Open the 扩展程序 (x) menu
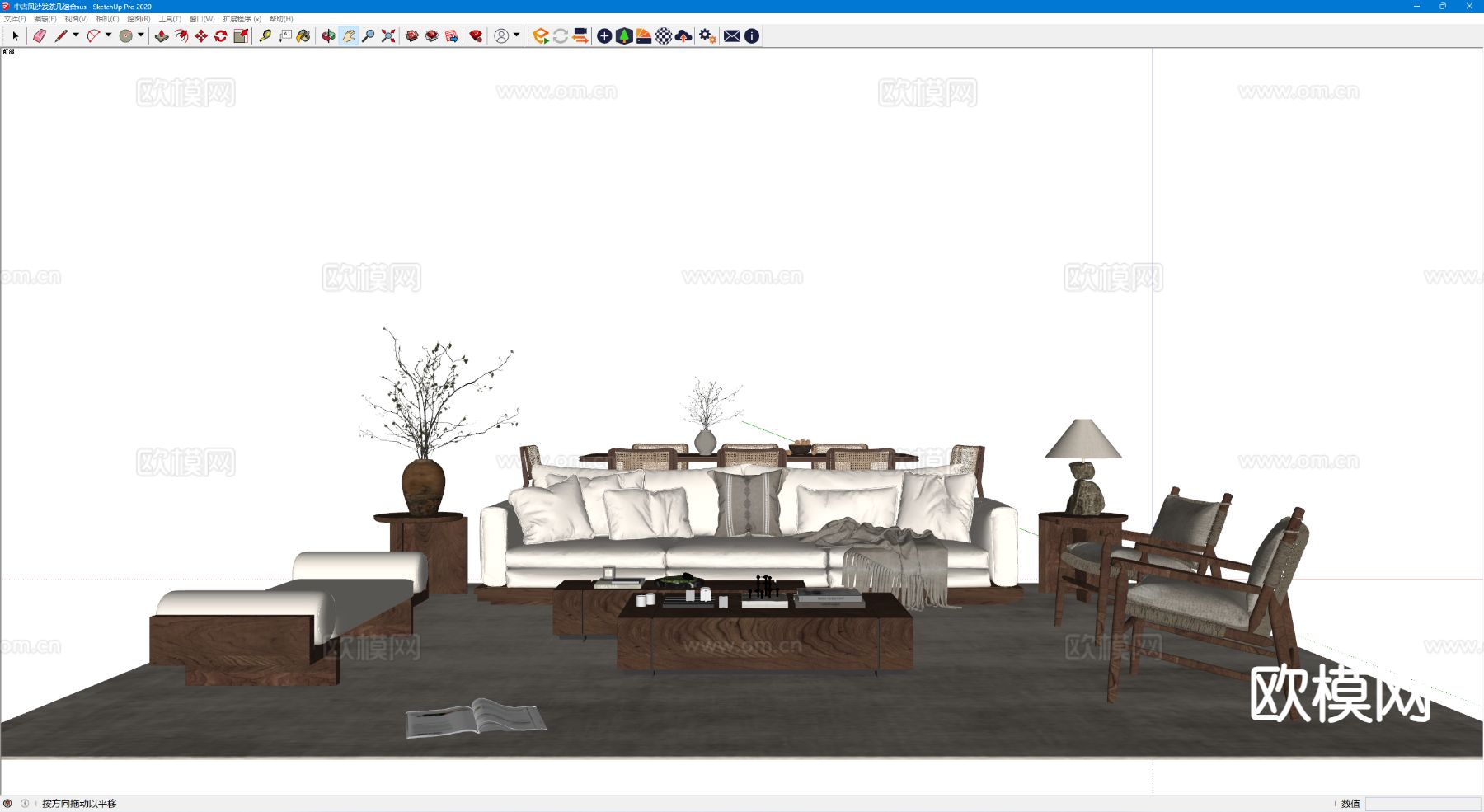The width and height of the screenshot is (1484, 812). (242, 19)
